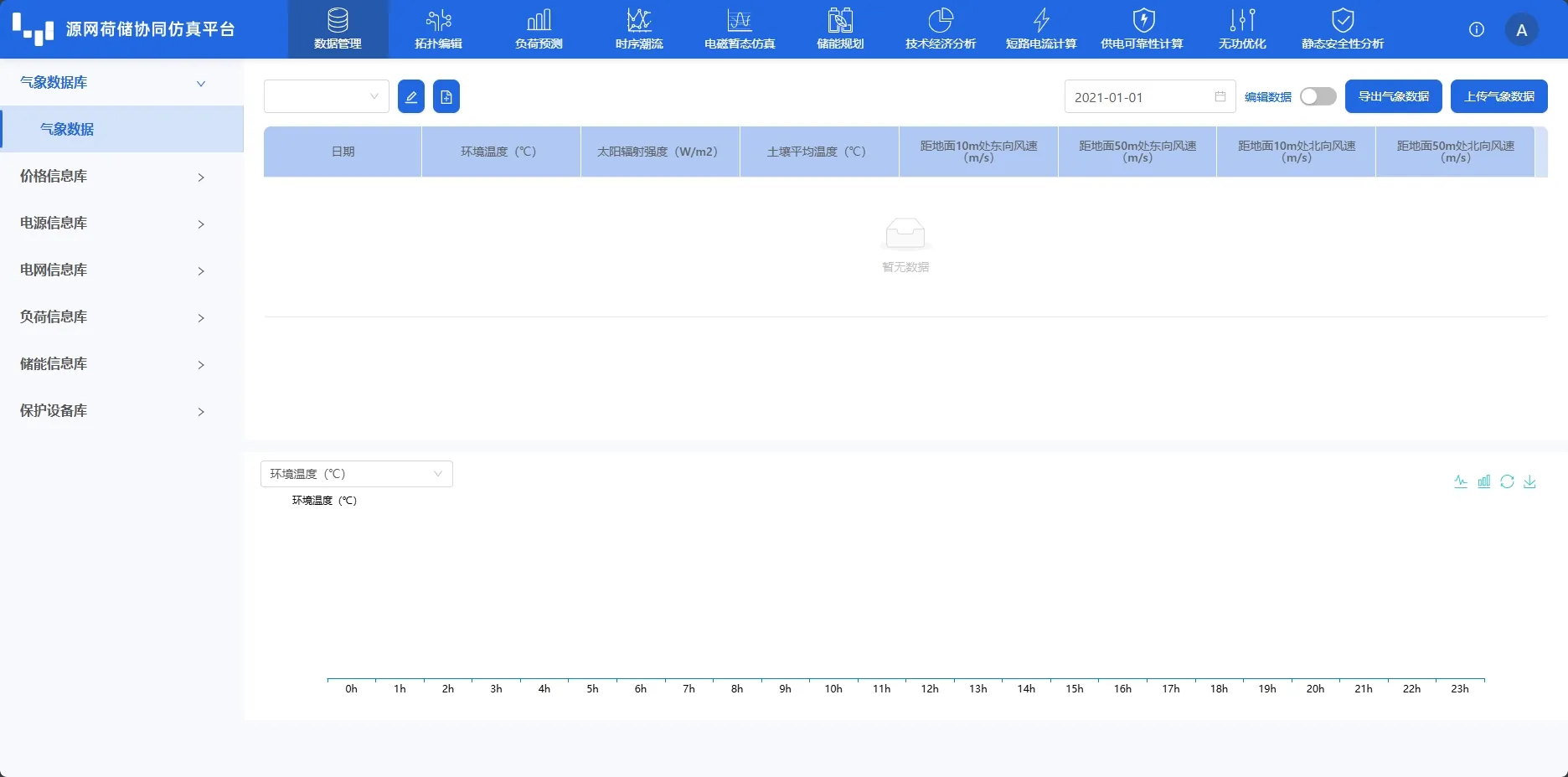Click the 距地面50m处东向风速 column header

[x=1137, y=152]
